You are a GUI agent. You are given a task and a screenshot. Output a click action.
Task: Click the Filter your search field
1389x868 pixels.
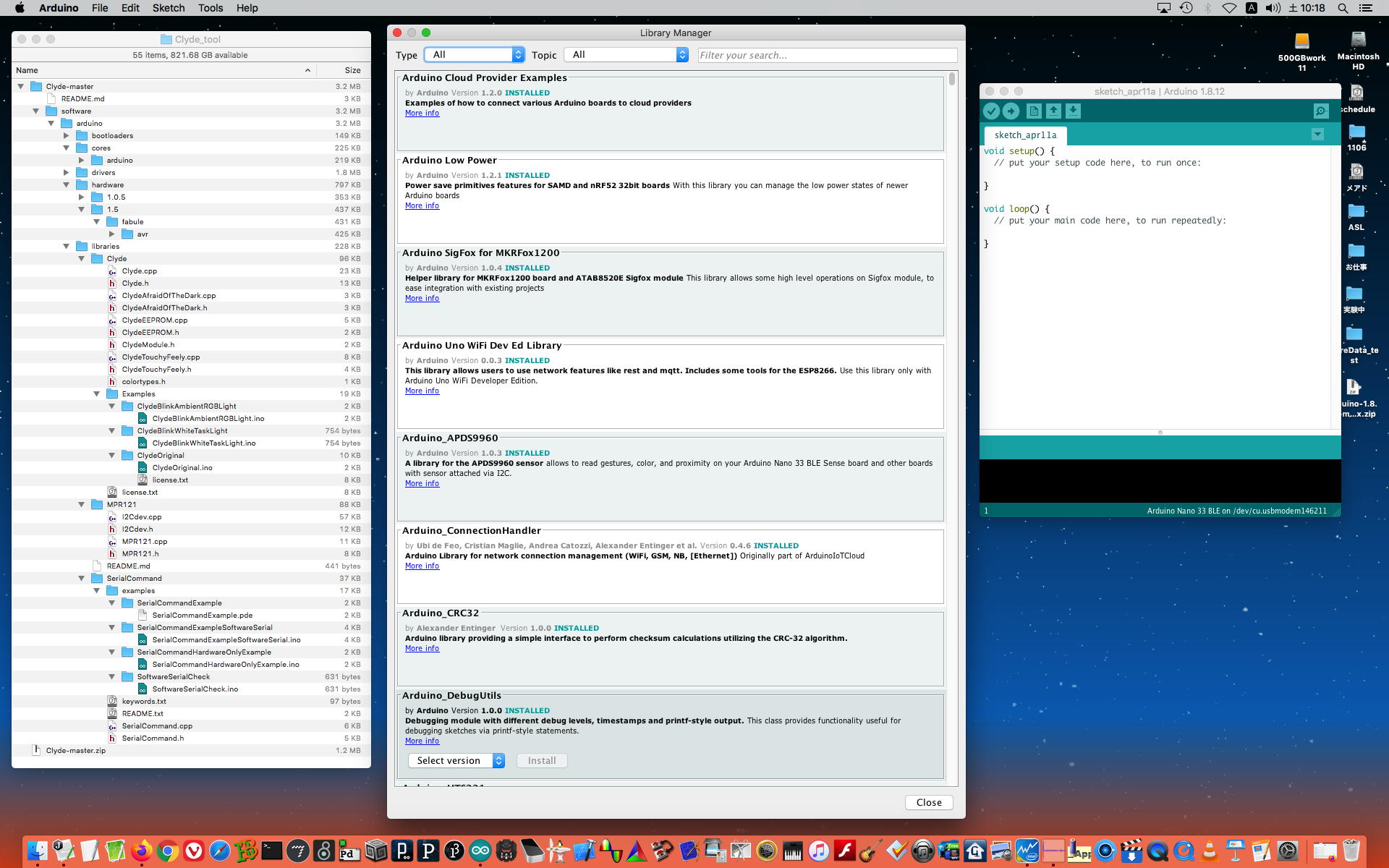pyautogui.click(x=827, y=55)
